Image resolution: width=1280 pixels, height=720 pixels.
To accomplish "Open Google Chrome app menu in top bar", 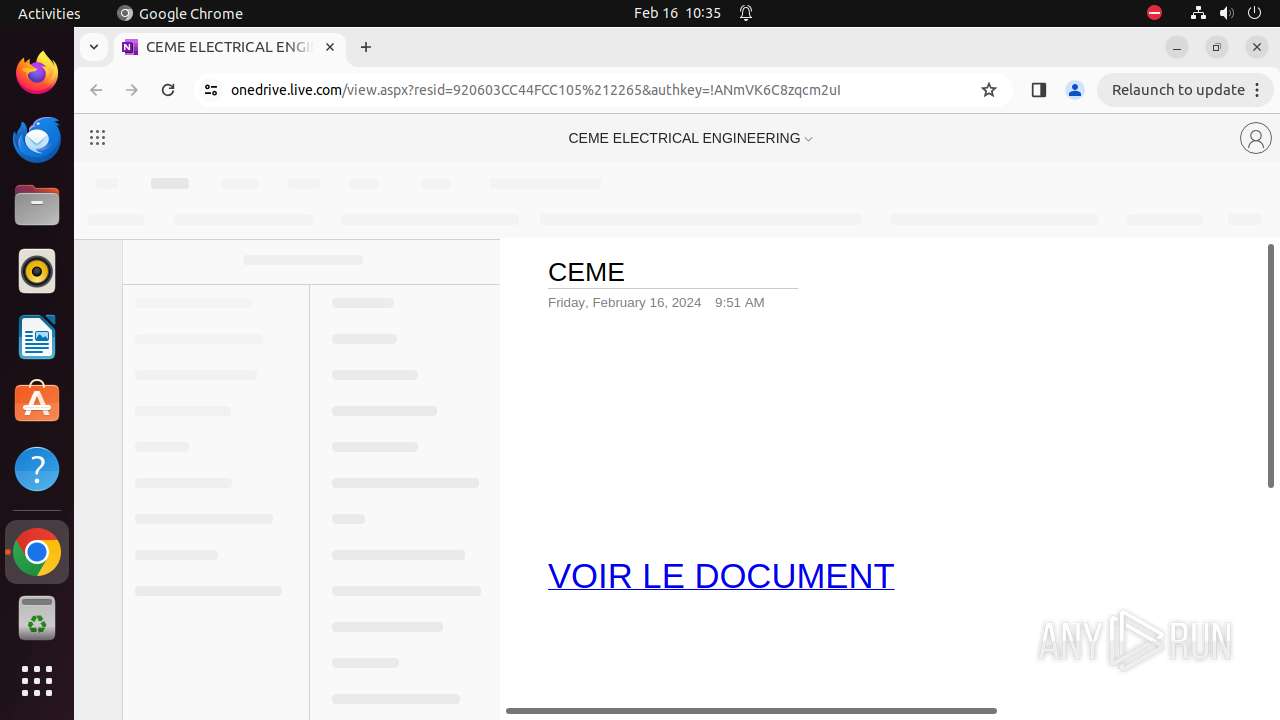I will click(180, 13).
